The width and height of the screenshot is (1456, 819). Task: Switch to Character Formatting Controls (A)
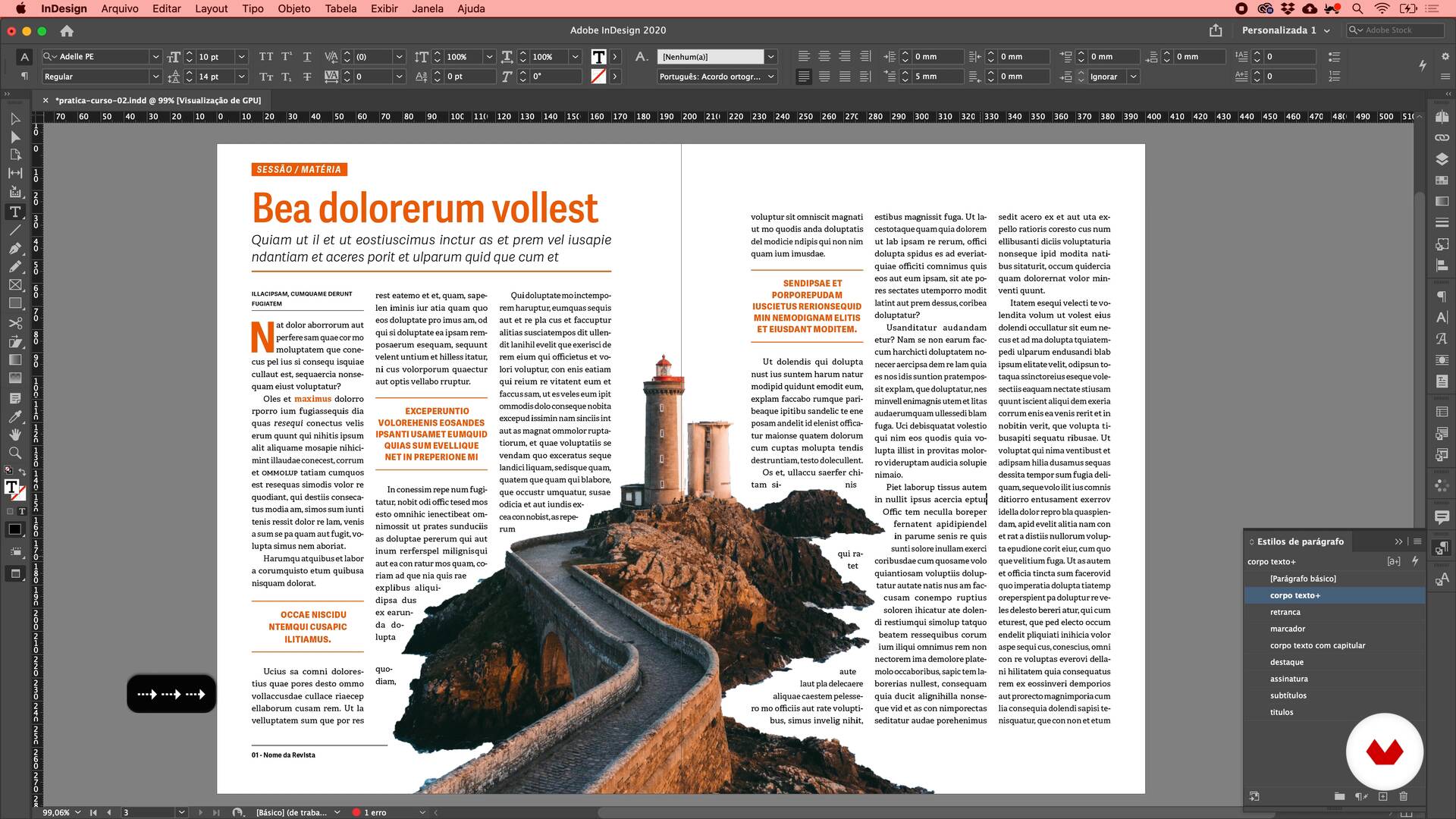24,57
